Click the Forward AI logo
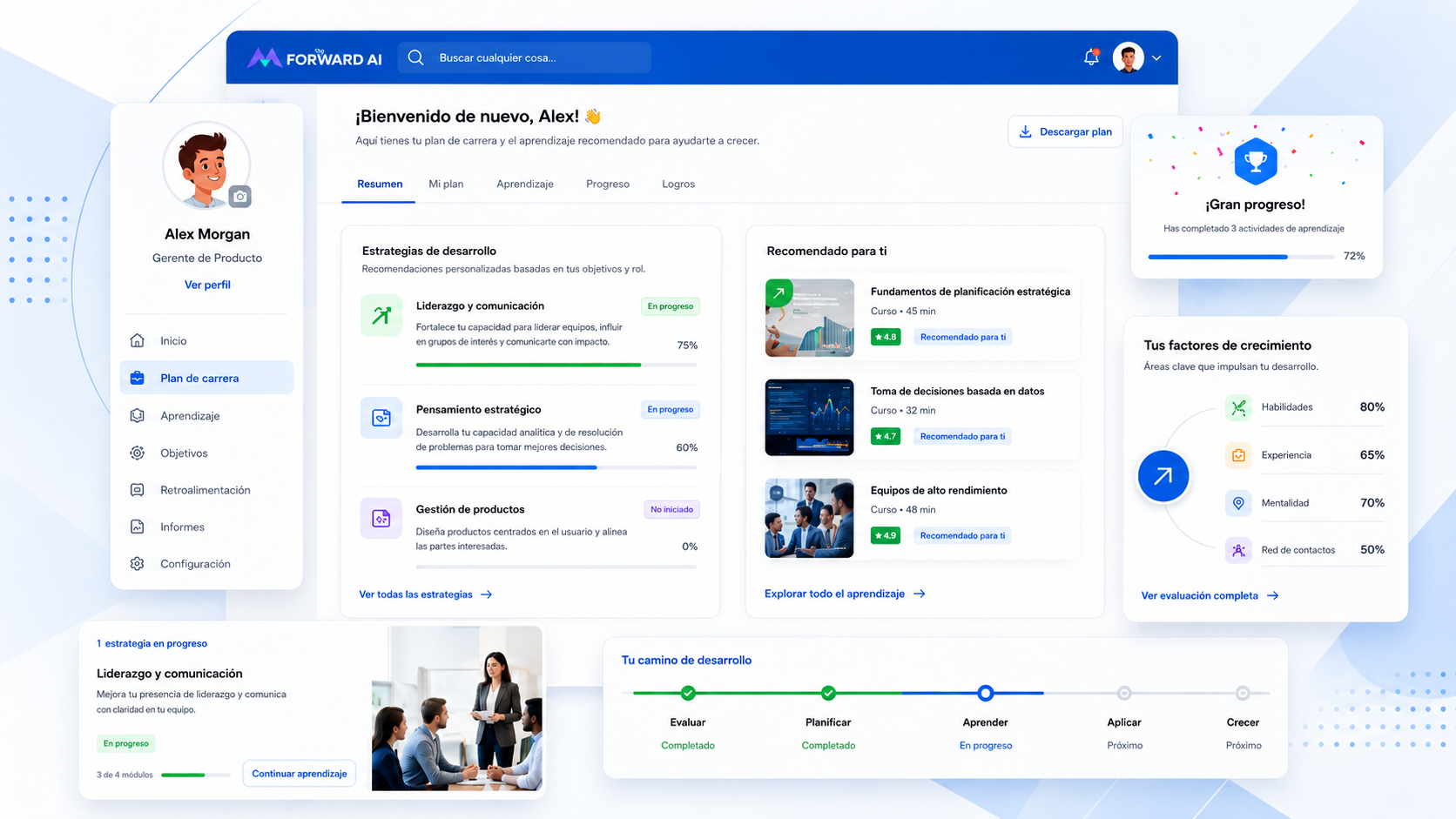The image size is (1456, 819). (314, 57)
